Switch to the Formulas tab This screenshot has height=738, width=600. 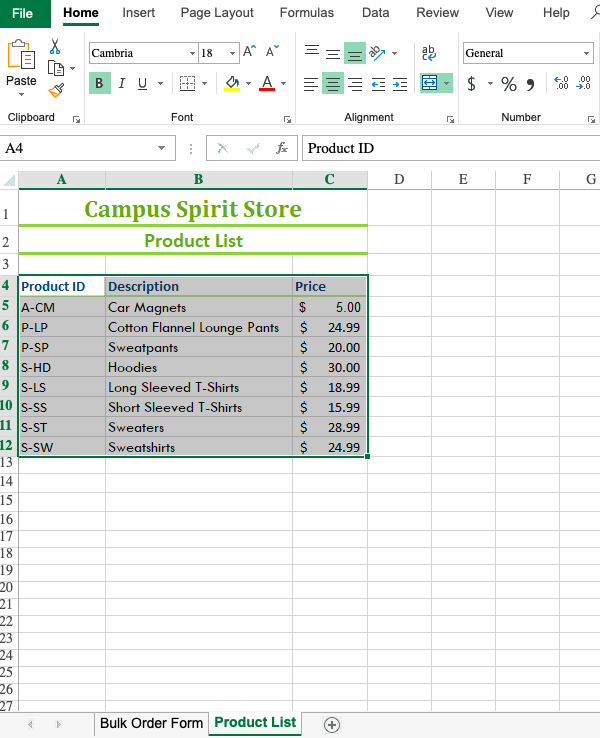pyautogui.click(x=307, y=13)
